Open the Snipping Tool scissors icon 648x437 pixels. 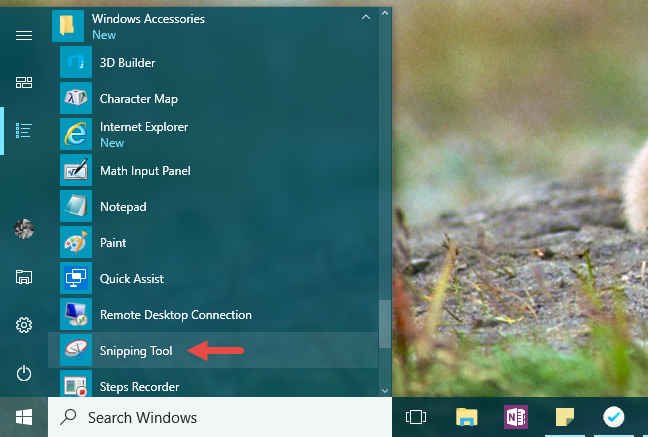pyautogui.click(x=76, y=350)
